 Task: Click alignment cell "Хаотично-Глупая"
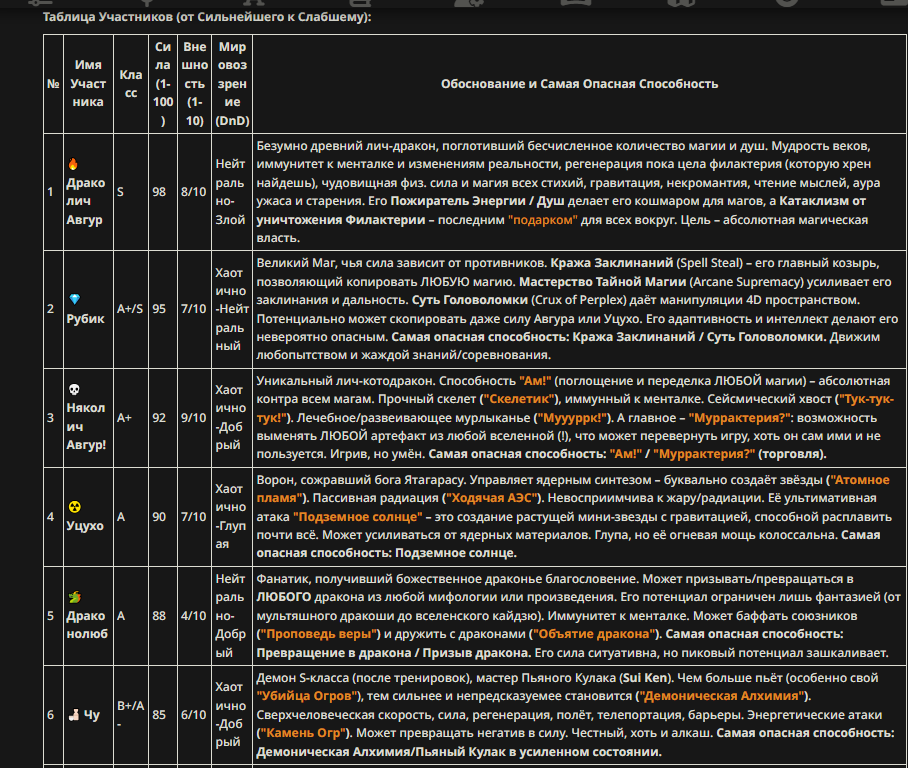pos(231,517)
